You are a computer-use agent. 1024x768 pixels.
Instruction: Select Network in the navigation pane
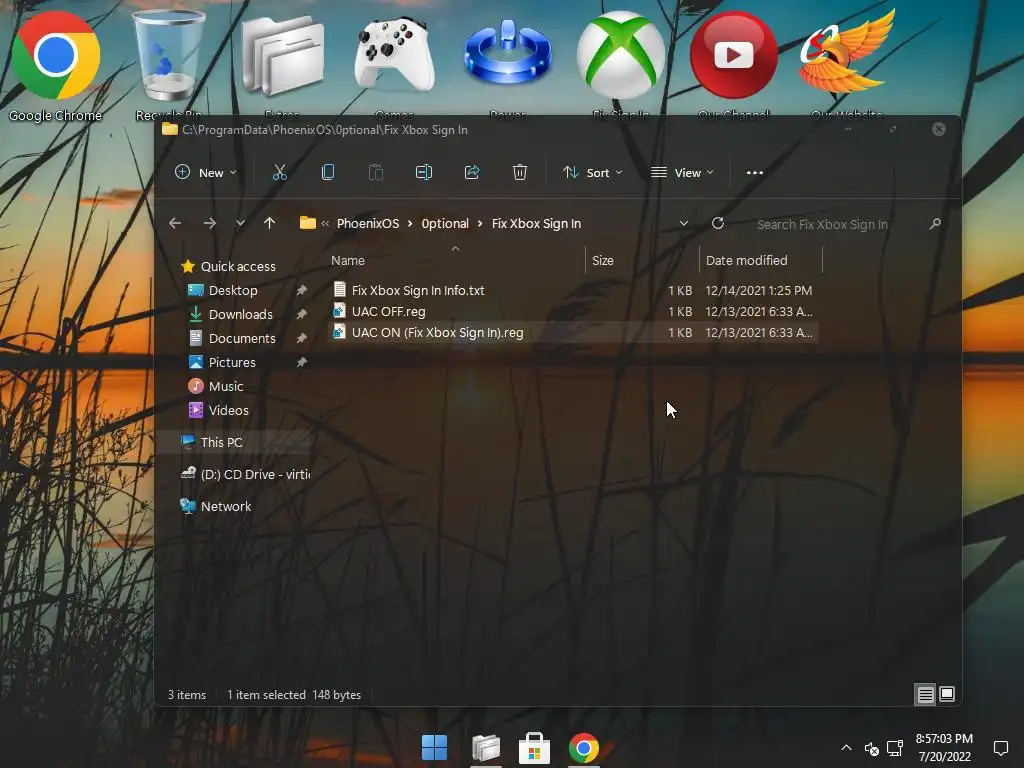(x=226, y=506)
